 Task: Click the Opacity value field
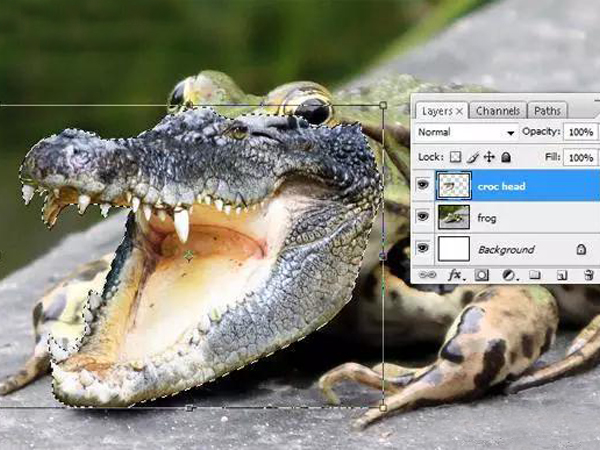pyautogui.click(x=580, y=132)
